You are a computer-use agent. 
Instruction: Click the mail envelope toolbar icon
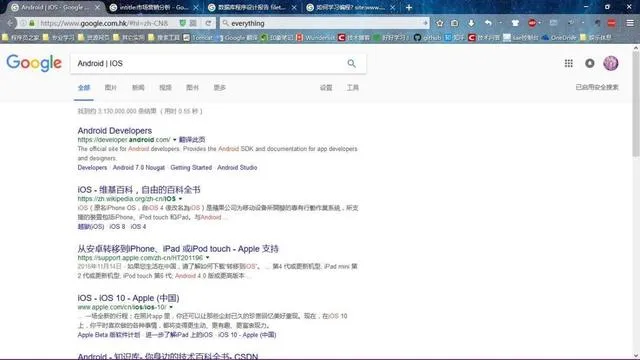click(553, 23)
